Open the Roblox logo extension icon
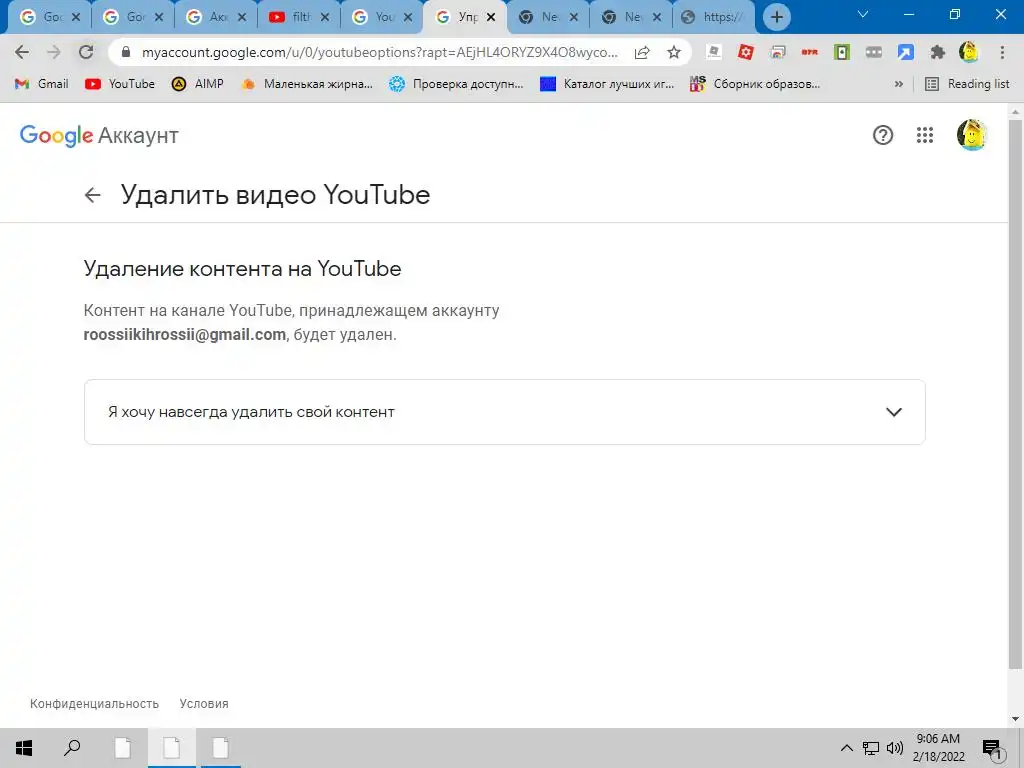 [x=714, y=52]
